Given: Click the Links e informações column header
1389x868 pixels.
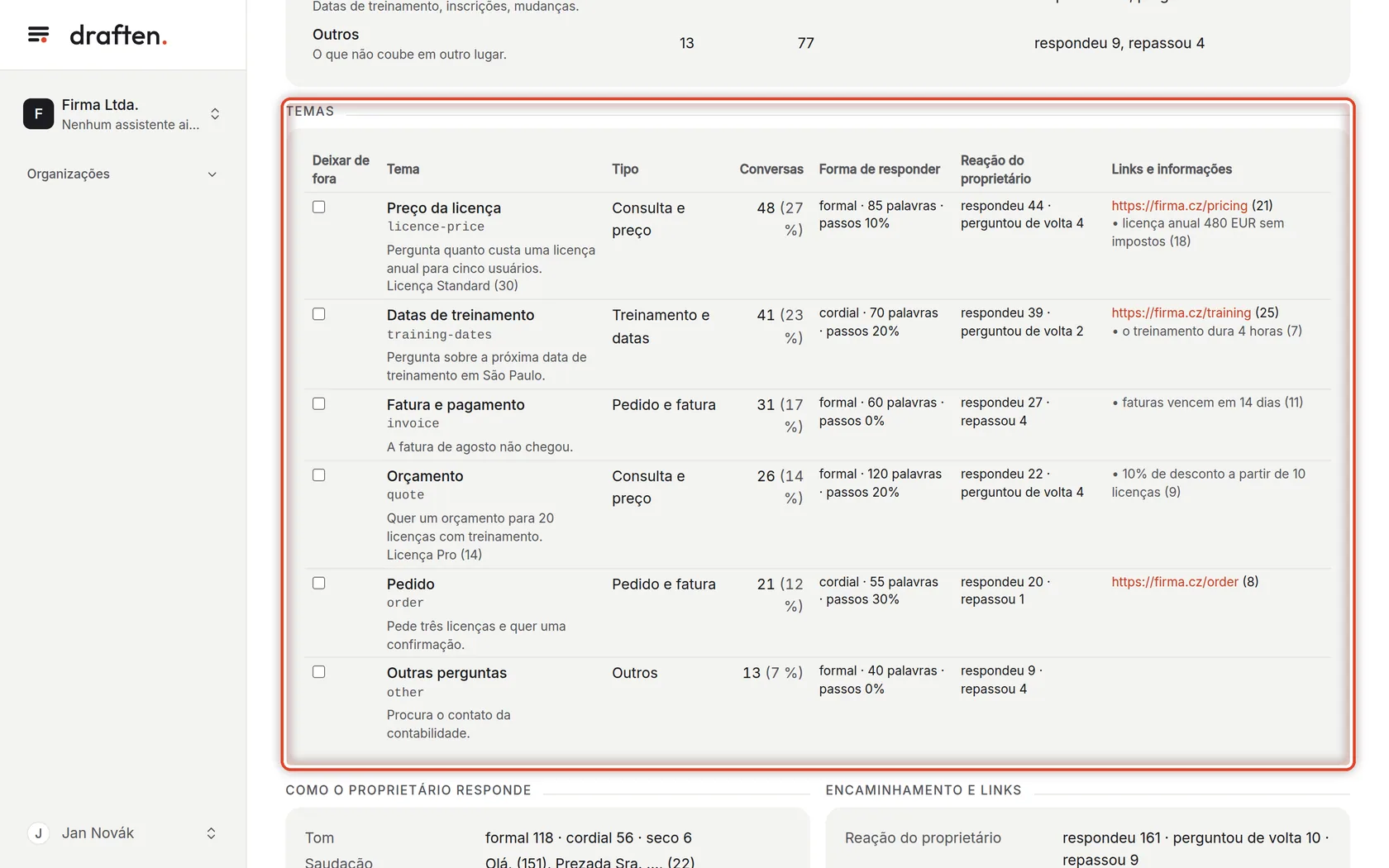Looking at the screenshot, I should 1172,169.
